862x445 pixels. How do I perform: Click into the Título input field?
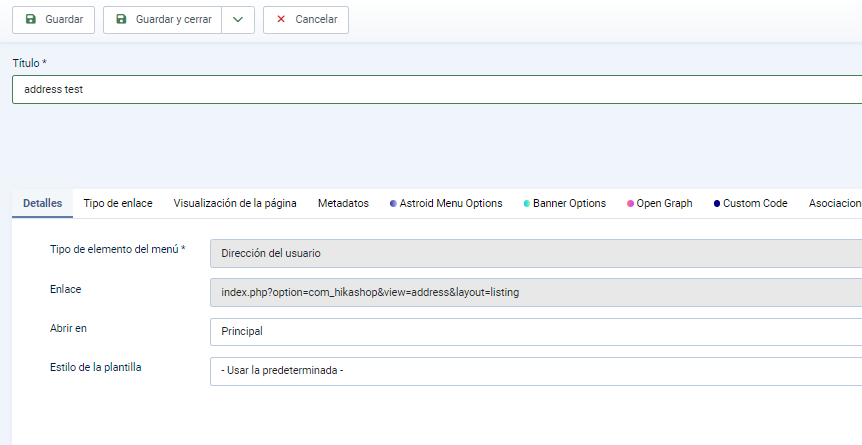point(437,89)
